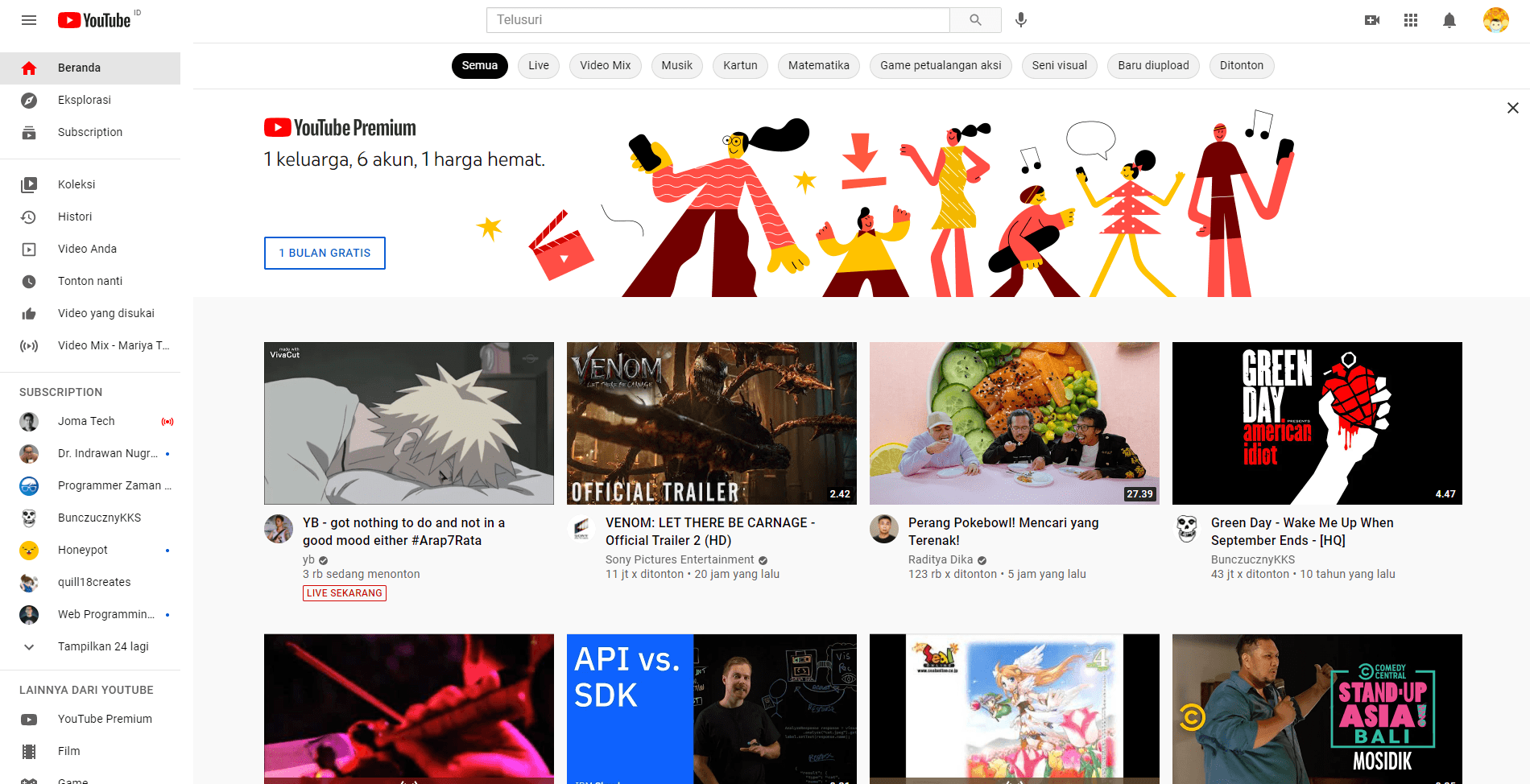
Task: Open Sony Pictures avatar beside Venom video
Action: [581, 529]
